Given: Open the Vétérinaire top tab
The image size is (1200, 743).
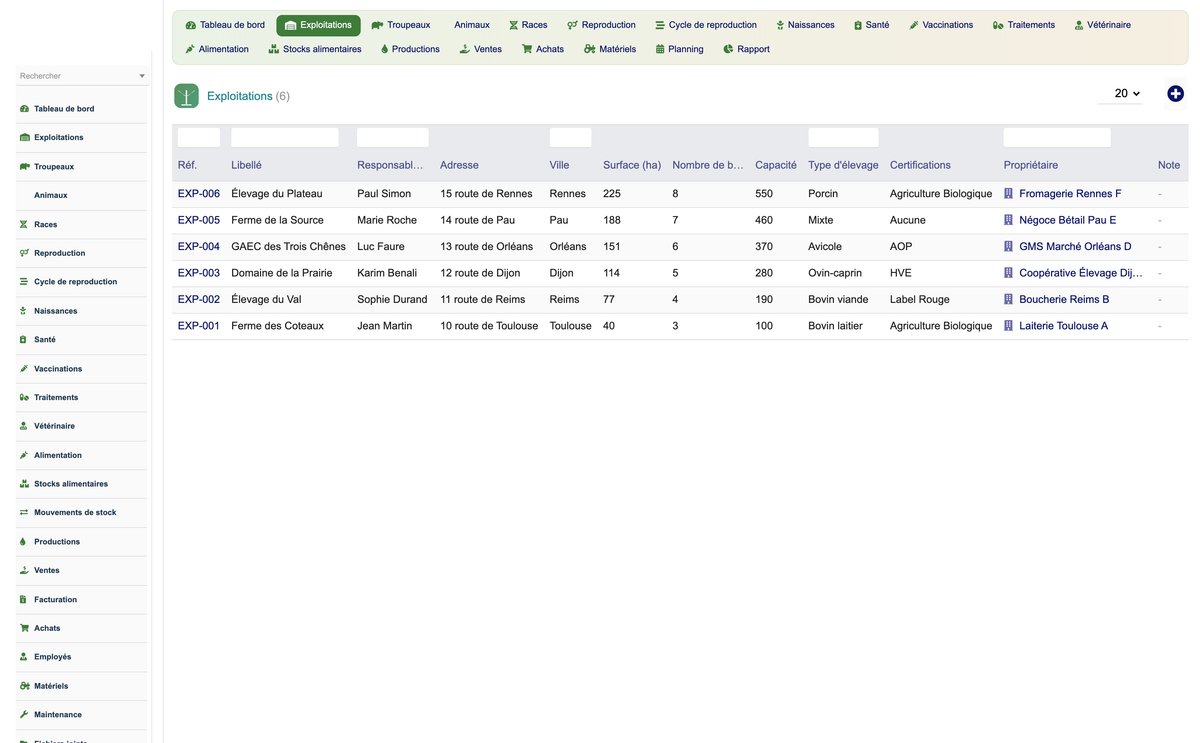Looking at the screenshot, I should click(1103, 25).
